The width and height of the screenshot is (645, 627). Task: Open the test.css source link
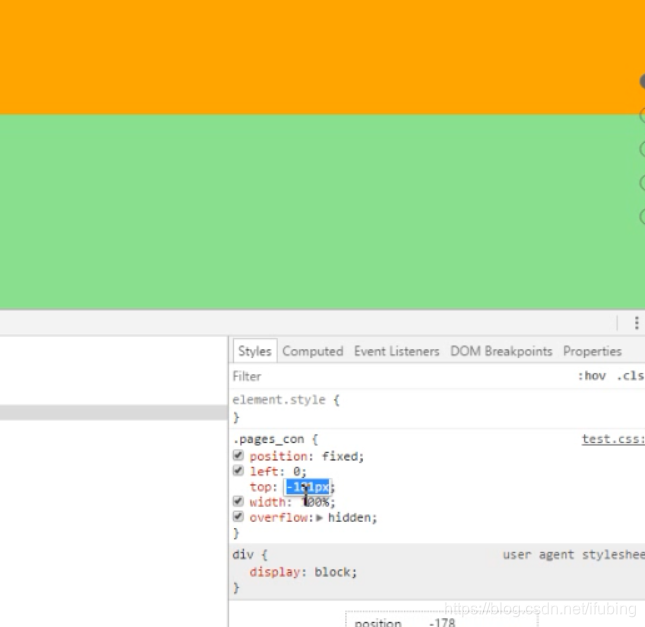coord(613,439)
